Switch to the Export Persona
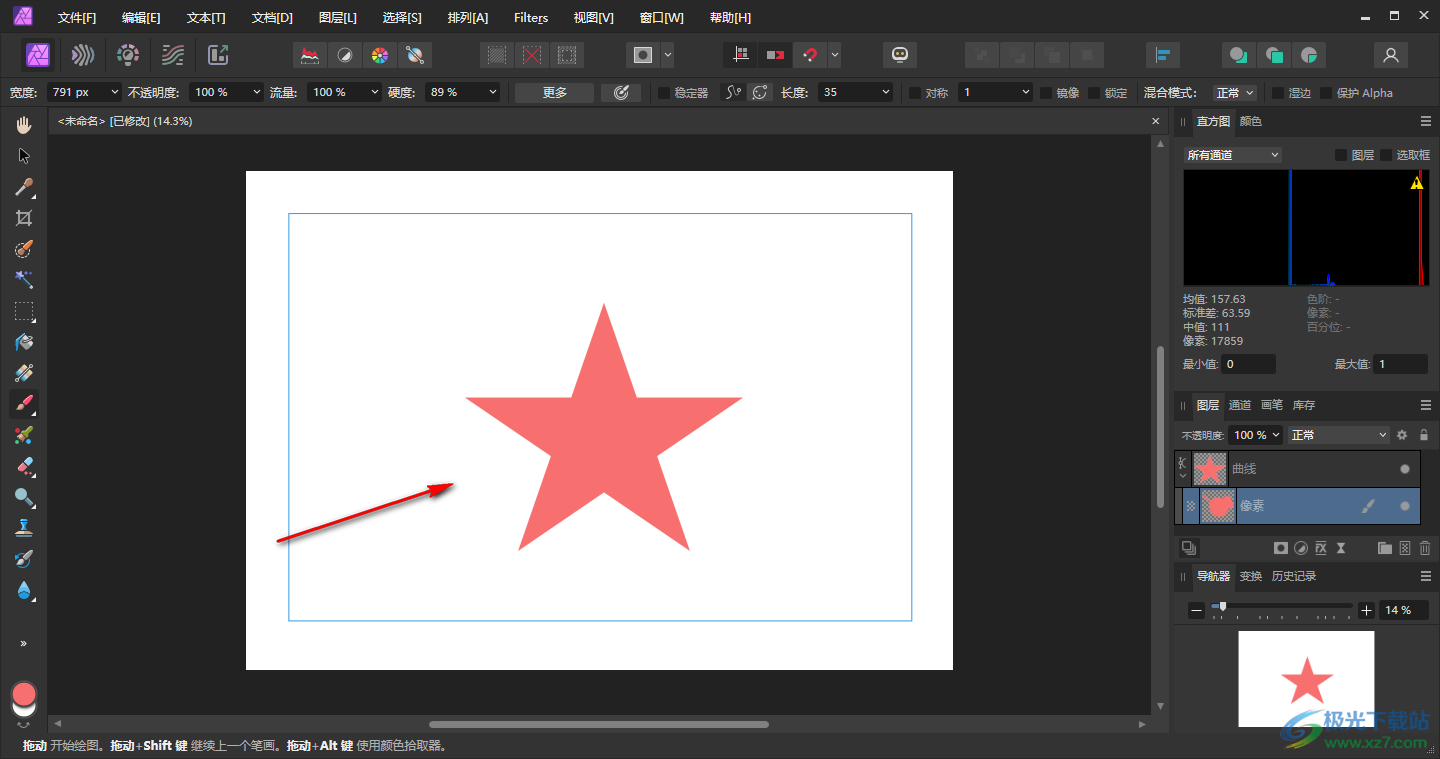Viewport: 1440px width, 759px height. tap(218, 55)
